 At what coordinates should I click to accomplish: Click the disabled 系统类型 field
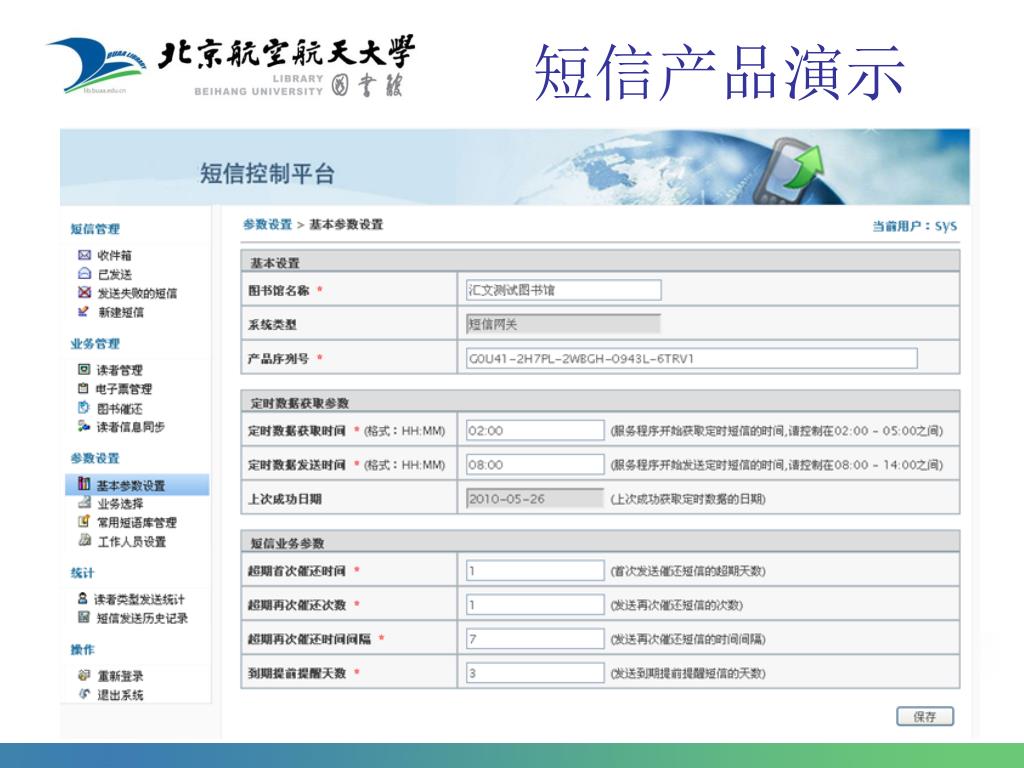pyautogui.click(x=563, y=324)
